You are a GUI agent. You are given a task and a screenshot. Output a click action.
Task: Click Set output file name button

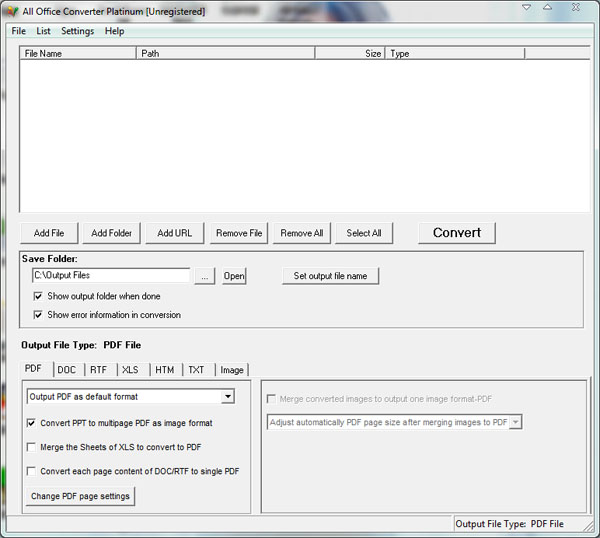pyautogui.click(x=330, y=276)
